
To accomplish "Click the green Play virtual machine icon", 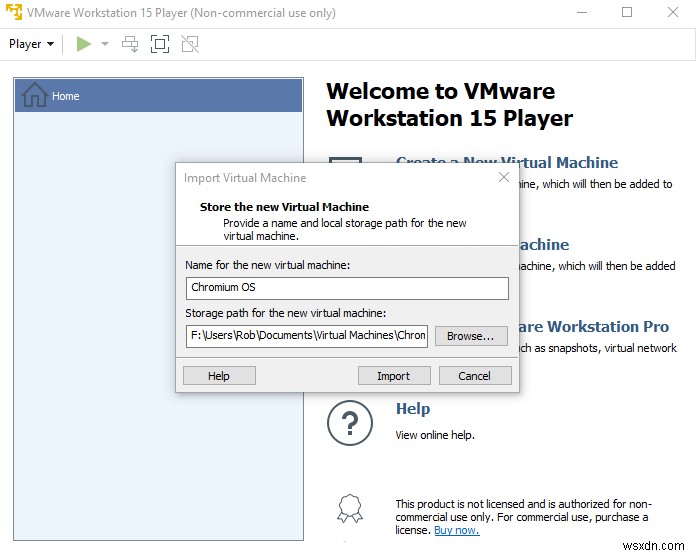I will coord(83,44).
